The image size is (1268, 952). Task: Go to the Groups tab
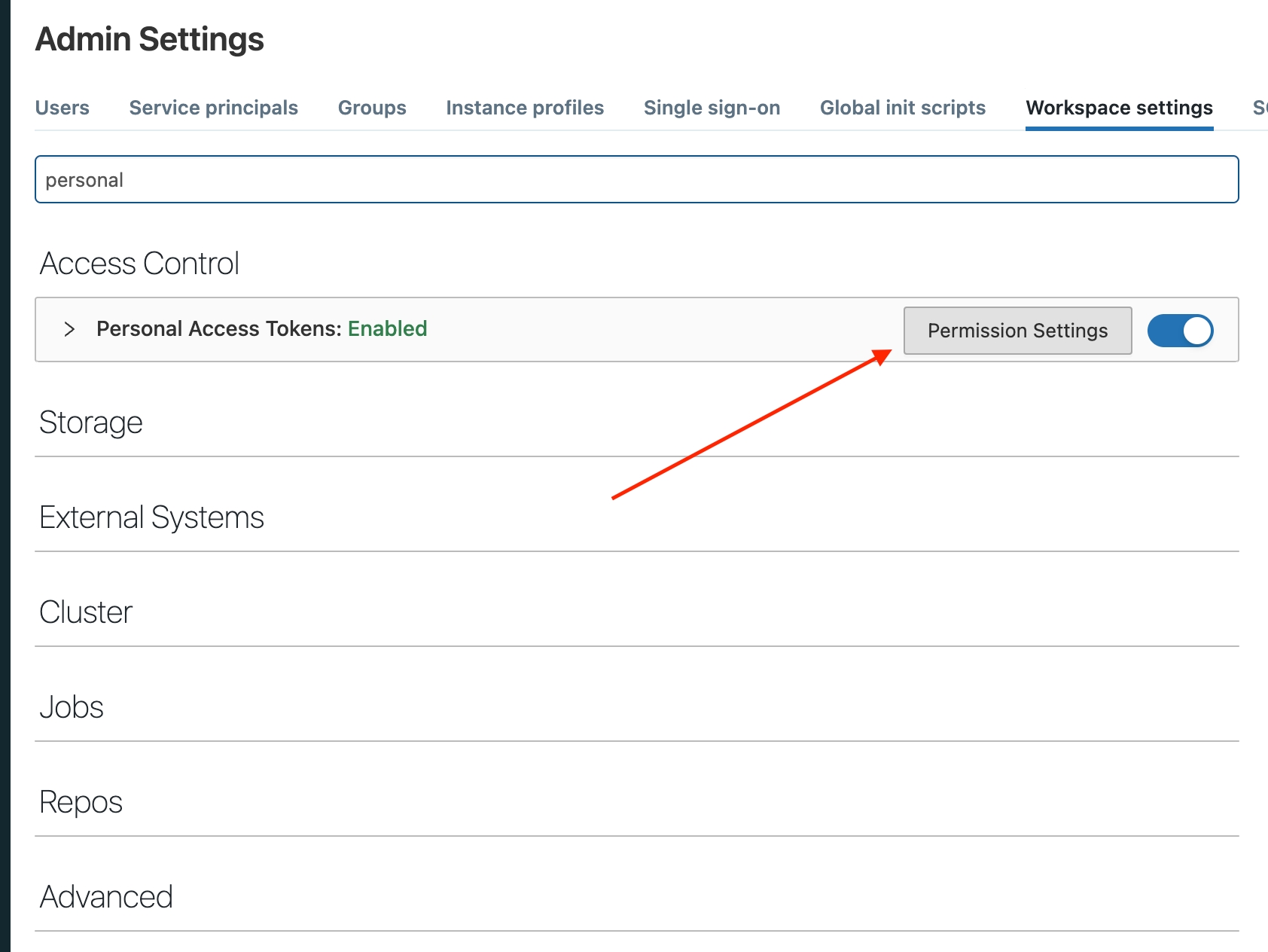coord(372,108)
